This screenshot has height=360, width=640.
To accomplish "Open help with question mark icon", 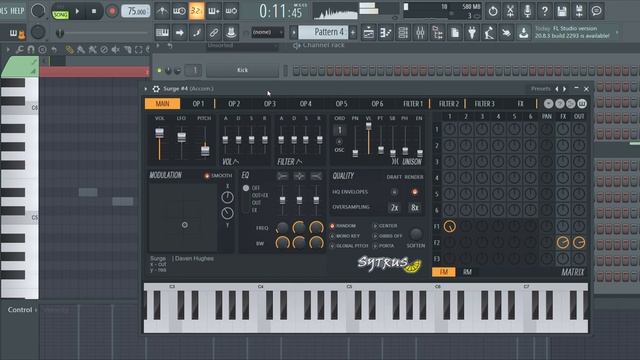I will tap(544, 11).
